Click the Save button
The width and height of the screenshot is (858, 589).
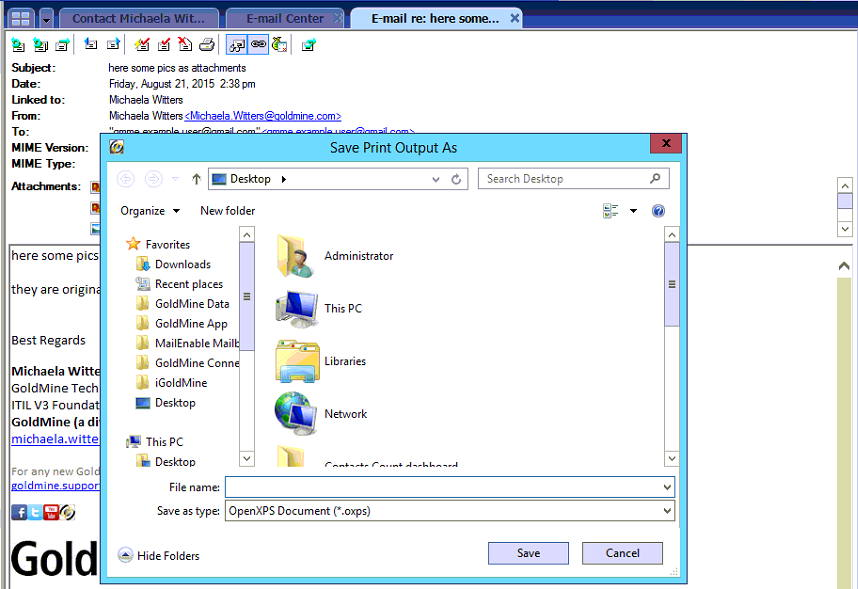coord(528,553)
